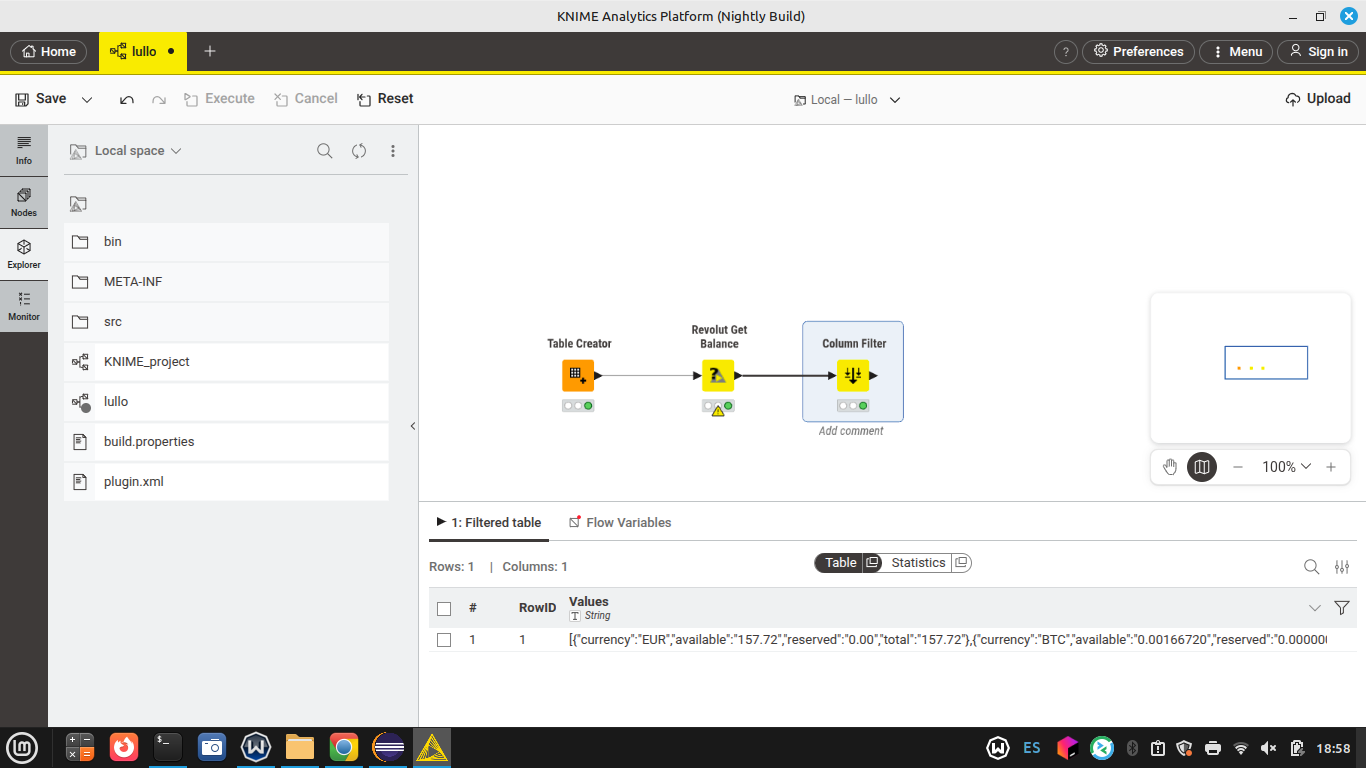Toggle the select-all rows checkbox
Image resolution: width=1366 pixels, height=768 pixels.
[444, 608]
